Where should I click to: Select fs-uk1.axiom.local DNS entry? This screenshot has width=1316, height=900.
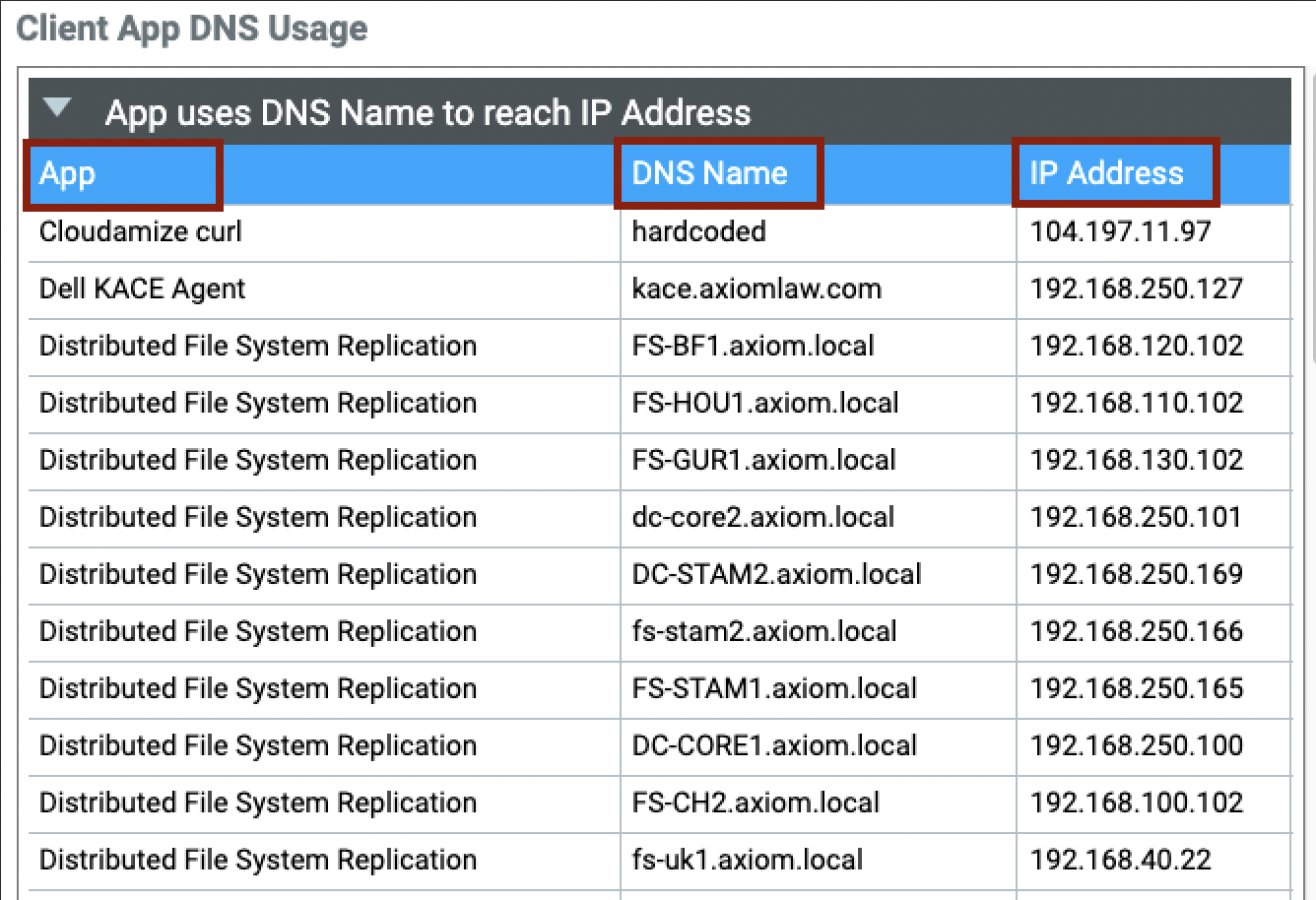point(747,861)
